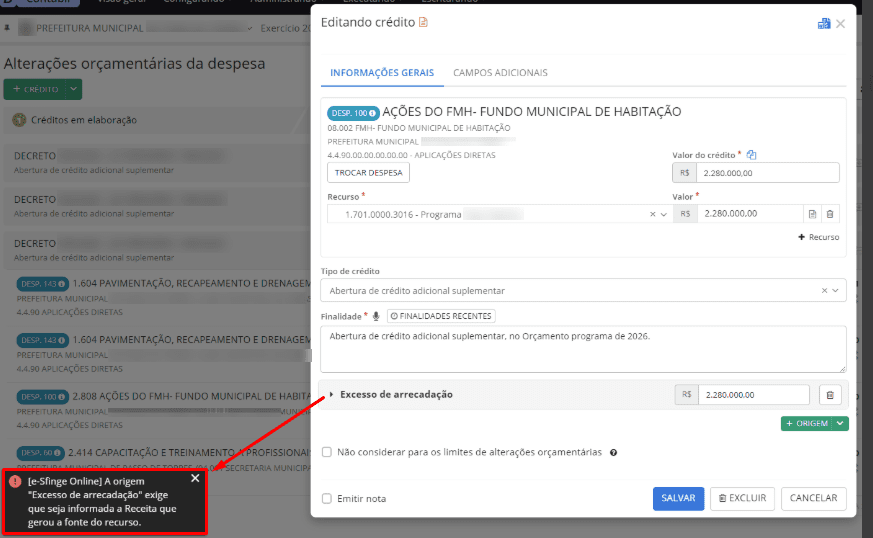The height and width of the screenshot is (538, 873).
Task: Switch to CAMPOS ADICIONAIS tab
Action: pyautogui.click(x=500, y=73)
